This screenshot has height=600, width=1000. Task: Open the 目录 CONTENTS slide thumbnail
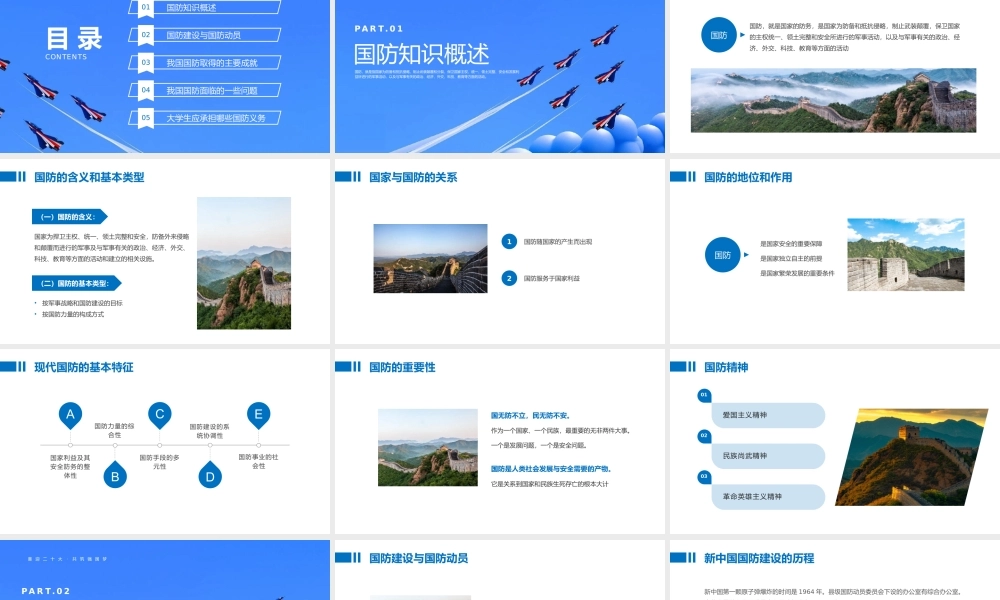click(x=165, y=76)
